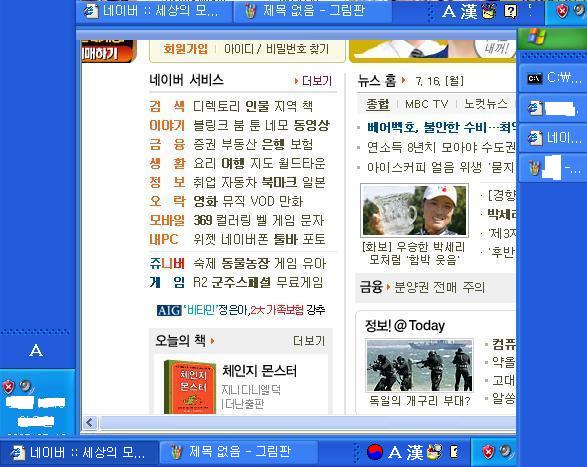
Task: Open the 네이버폰 service link
Action: (244, 239)
